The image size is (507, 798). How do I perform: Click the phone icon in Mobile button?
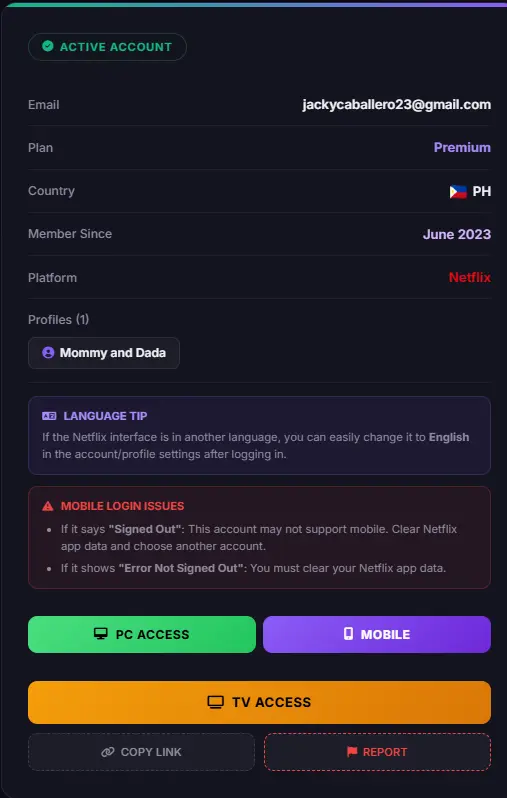point(348,634)
